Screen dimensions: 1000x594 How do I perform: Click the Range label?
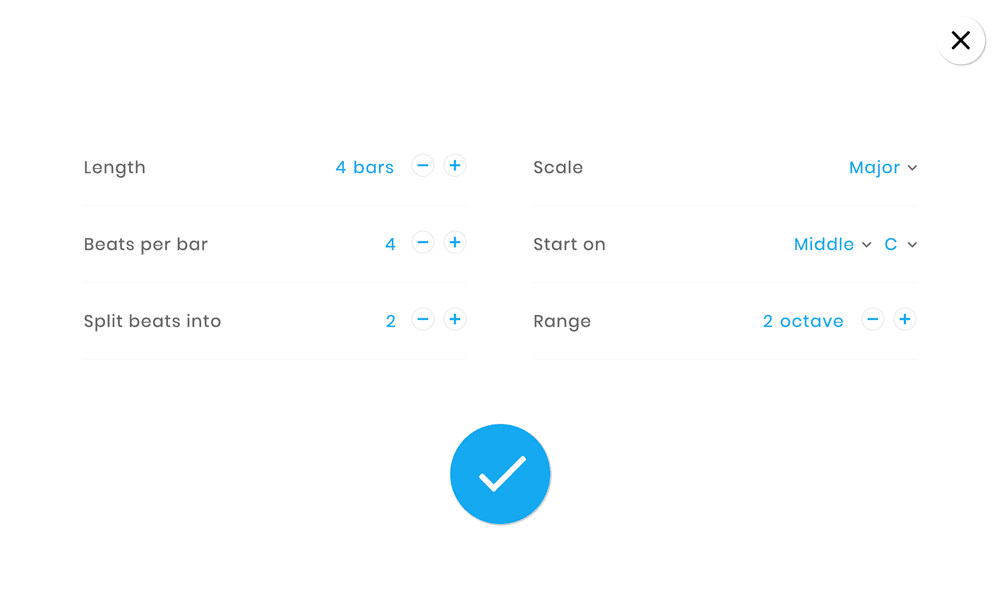click(562, 322)
